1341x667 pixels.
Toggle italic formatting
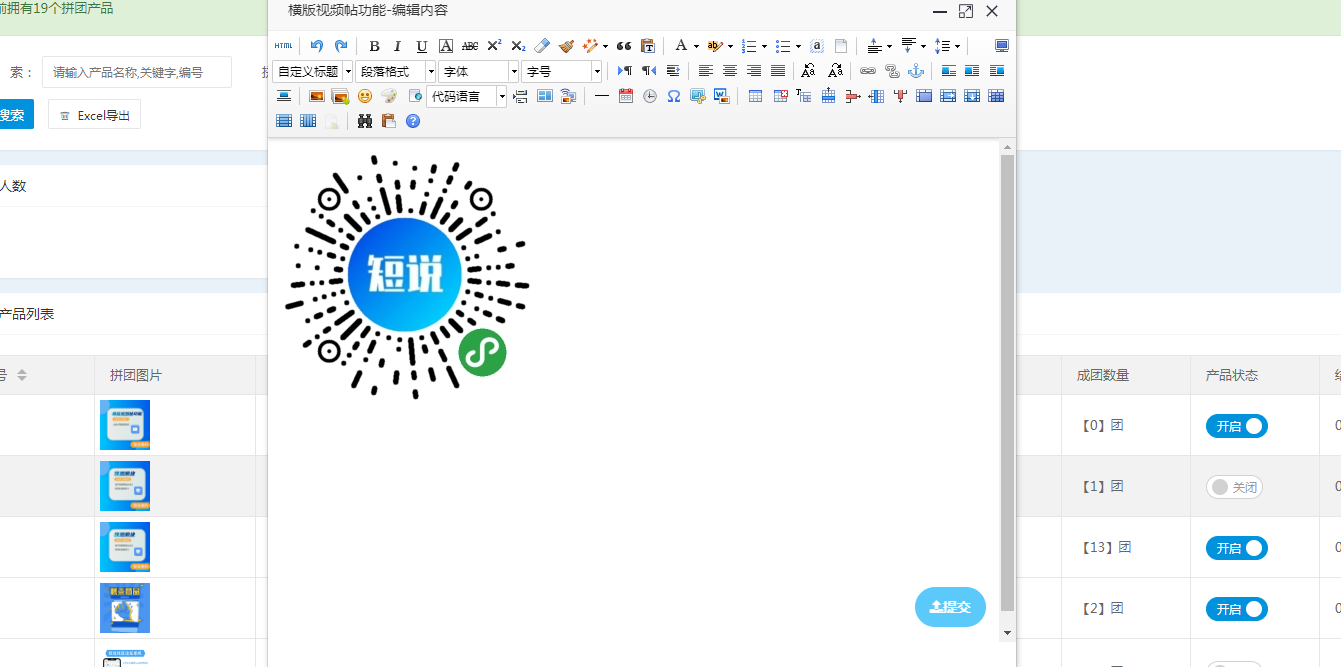398,46
